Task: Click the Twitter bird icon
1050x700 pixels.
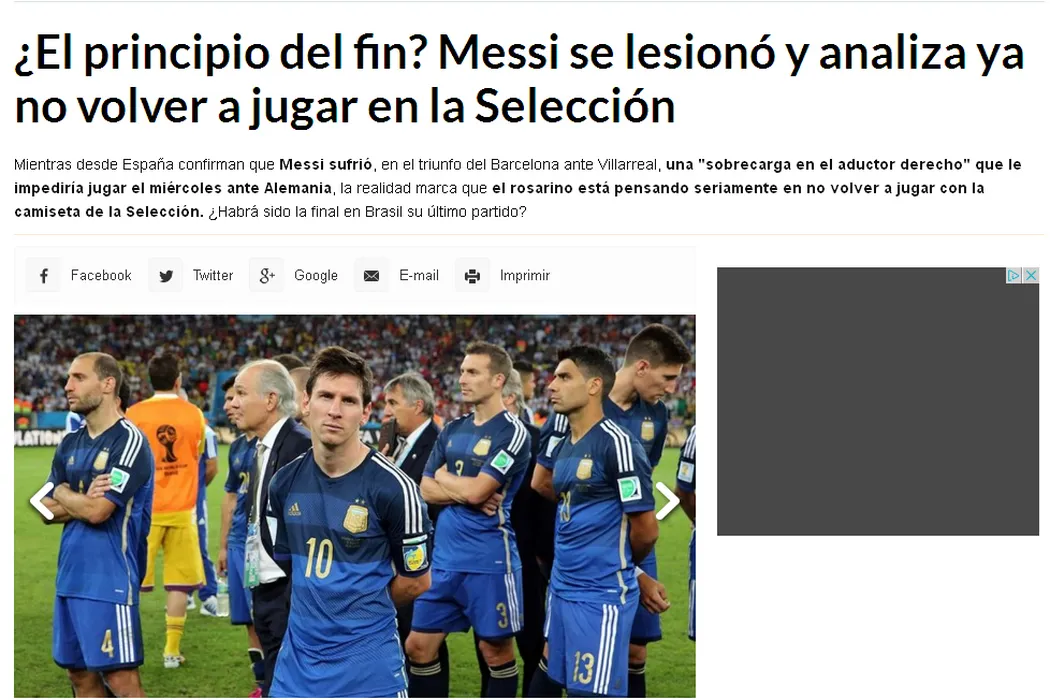Action: (165, 275)
